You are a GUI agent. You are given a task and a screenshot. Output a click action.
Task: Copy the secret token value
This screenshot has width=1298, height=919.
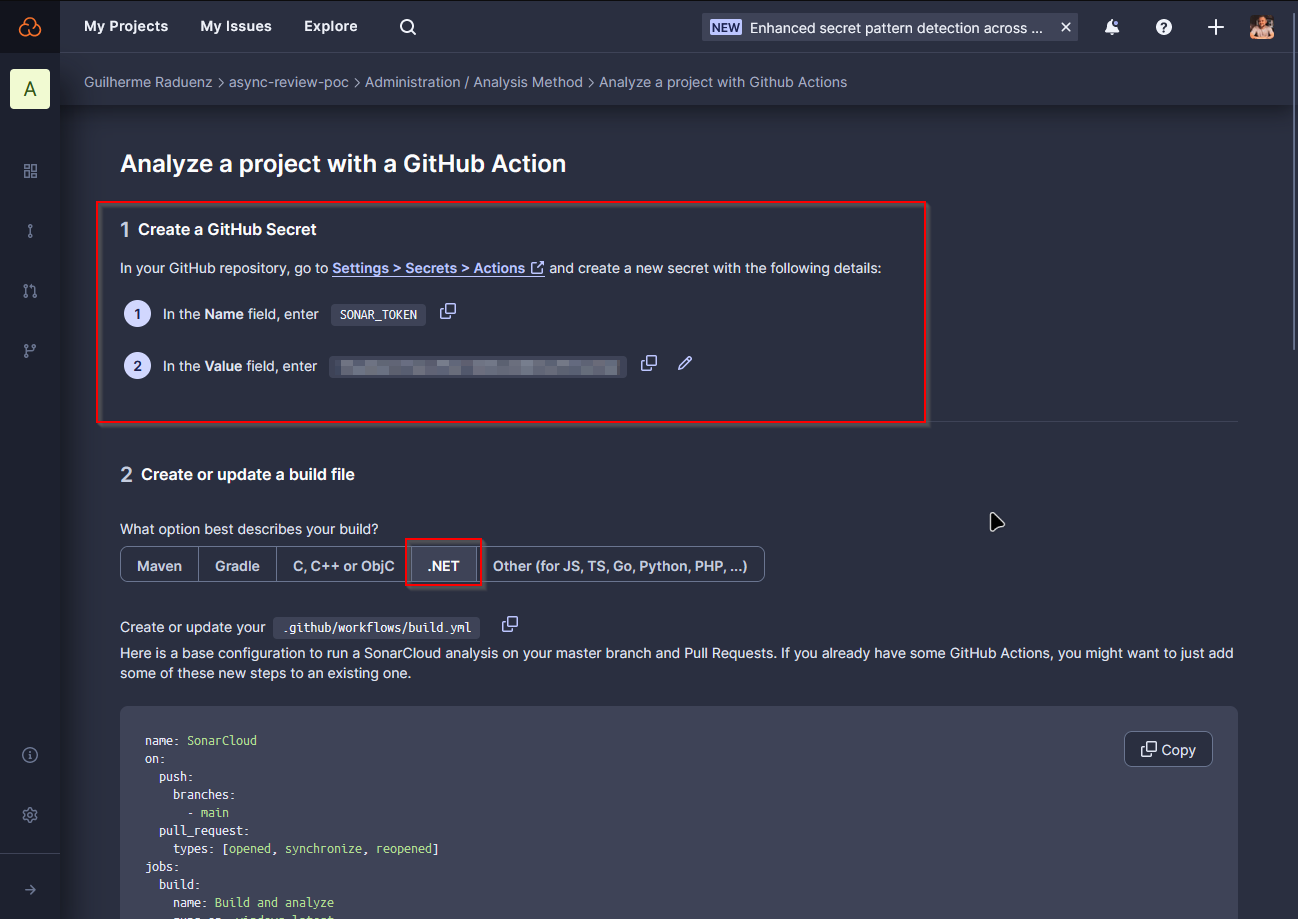tap(649, 363)
